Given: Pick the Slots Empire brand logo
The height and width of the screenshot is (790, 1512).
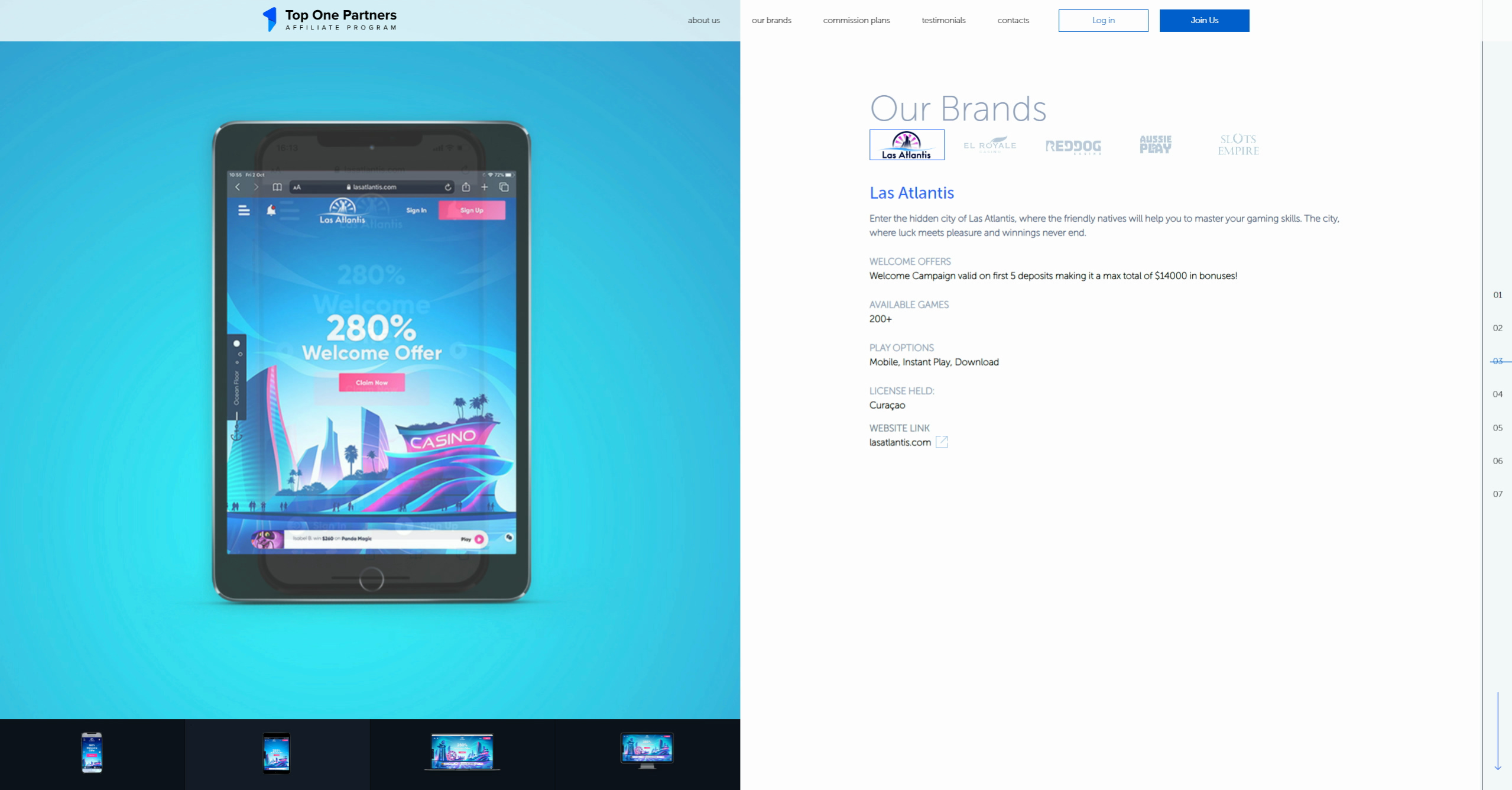Looking at the screenshot, I should (x=1238, y=145).
